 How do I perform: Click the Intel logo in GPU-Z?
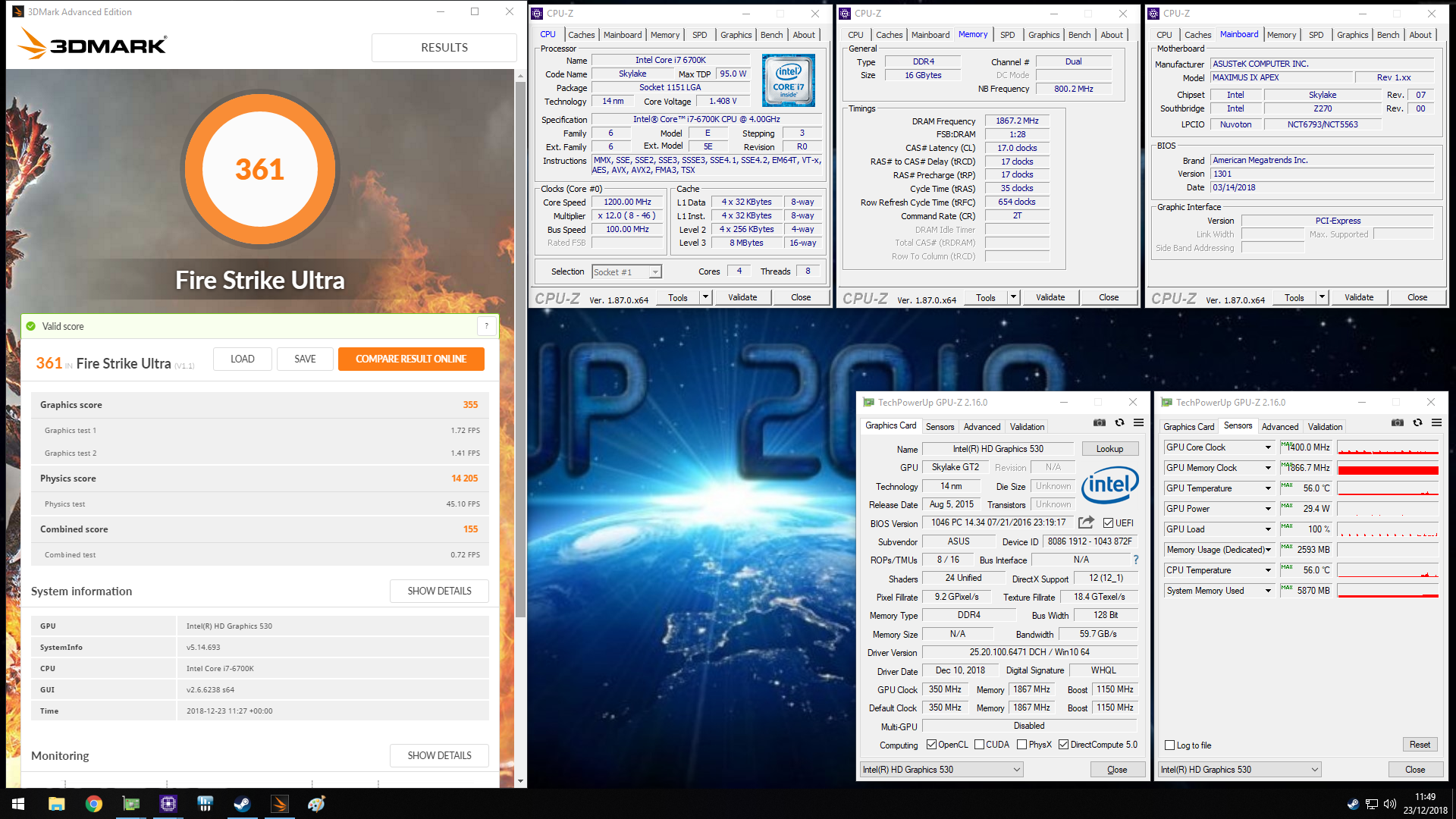tap(1109, 485)
